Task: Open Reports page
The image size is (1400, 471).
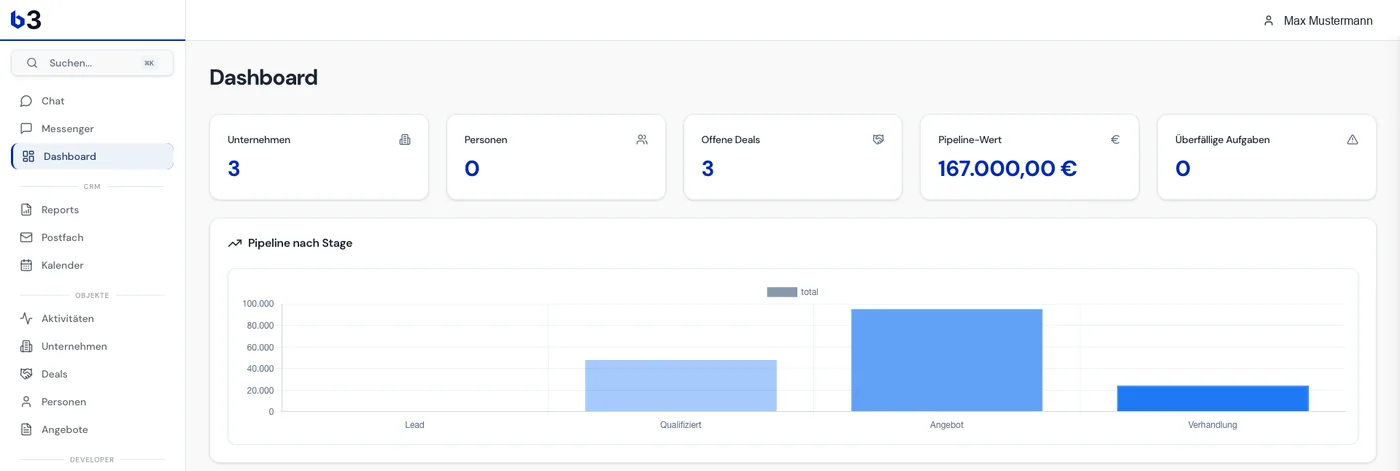Action: click(x=92, y=210)
